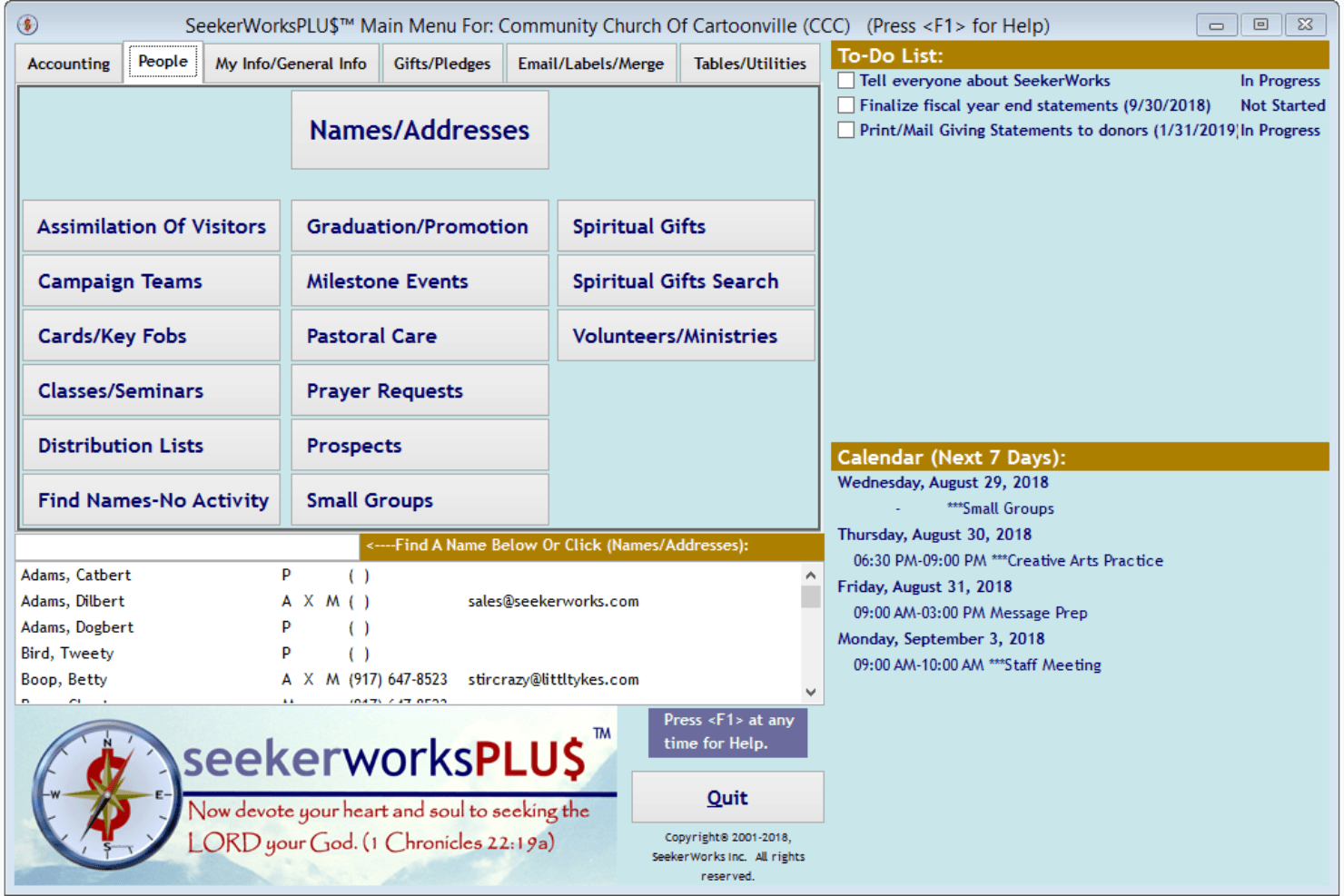1344x896 pixels.
Task: Open Distribution Lists
Action: (152, 446)
